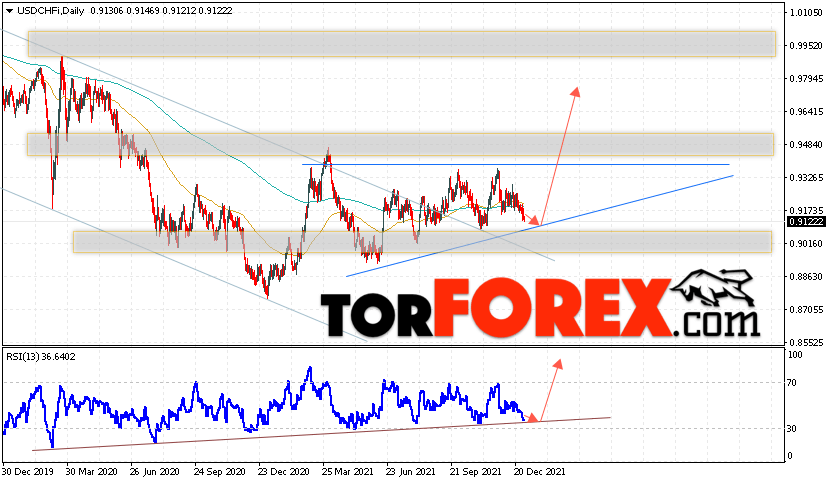The height and width of the screenshot is (483, 830).
Task: Click the 0.99520 price axis label
Action: click(x=806, y=46)
